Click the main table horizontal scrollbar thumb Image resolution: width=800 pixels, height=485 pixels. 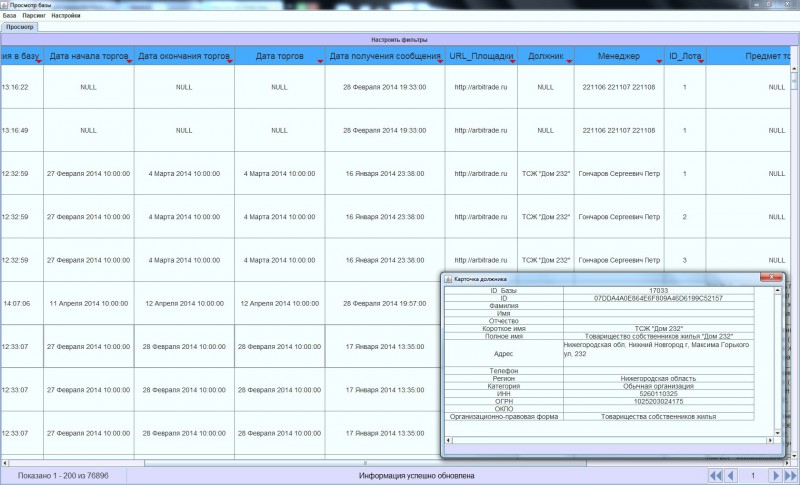[x=365, y=463]
